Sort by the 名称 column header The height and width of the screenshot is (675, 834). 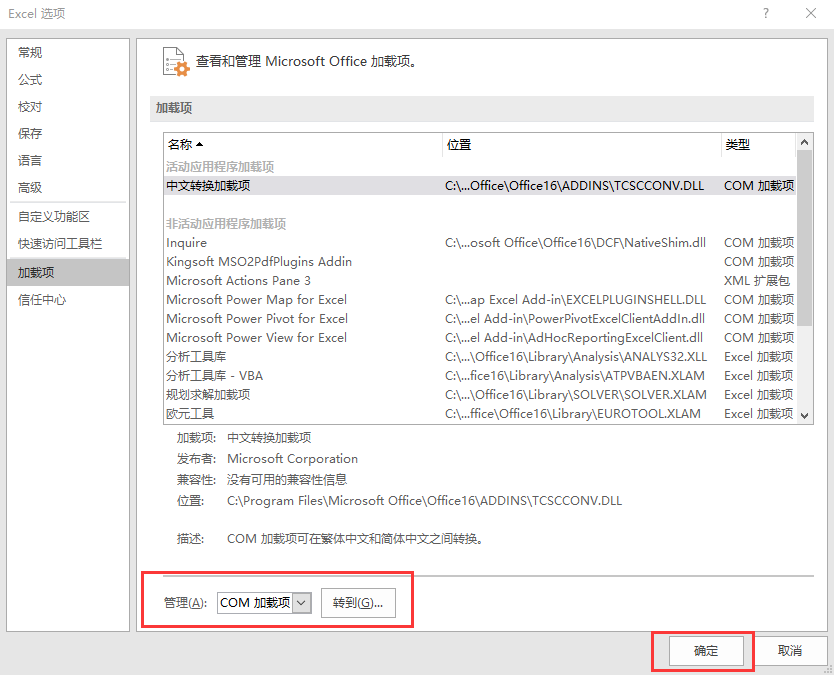(303, 145)
